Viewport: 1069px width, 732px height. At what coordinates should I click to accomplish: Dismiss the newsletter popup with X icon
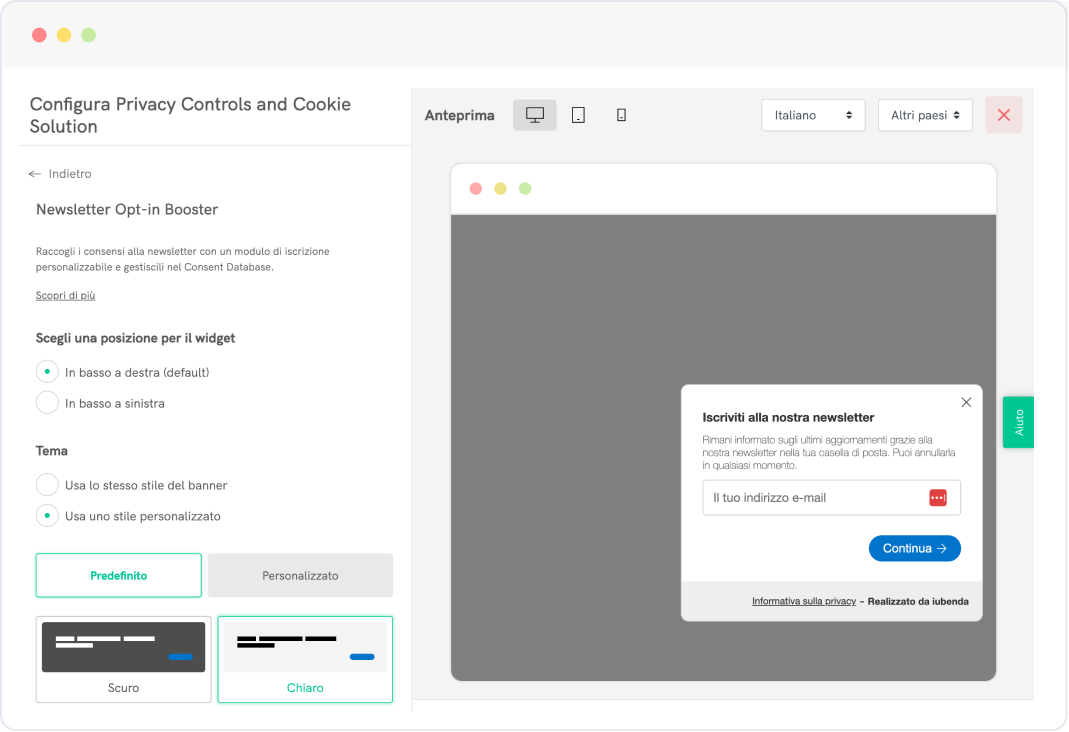[x=966, y=402]
